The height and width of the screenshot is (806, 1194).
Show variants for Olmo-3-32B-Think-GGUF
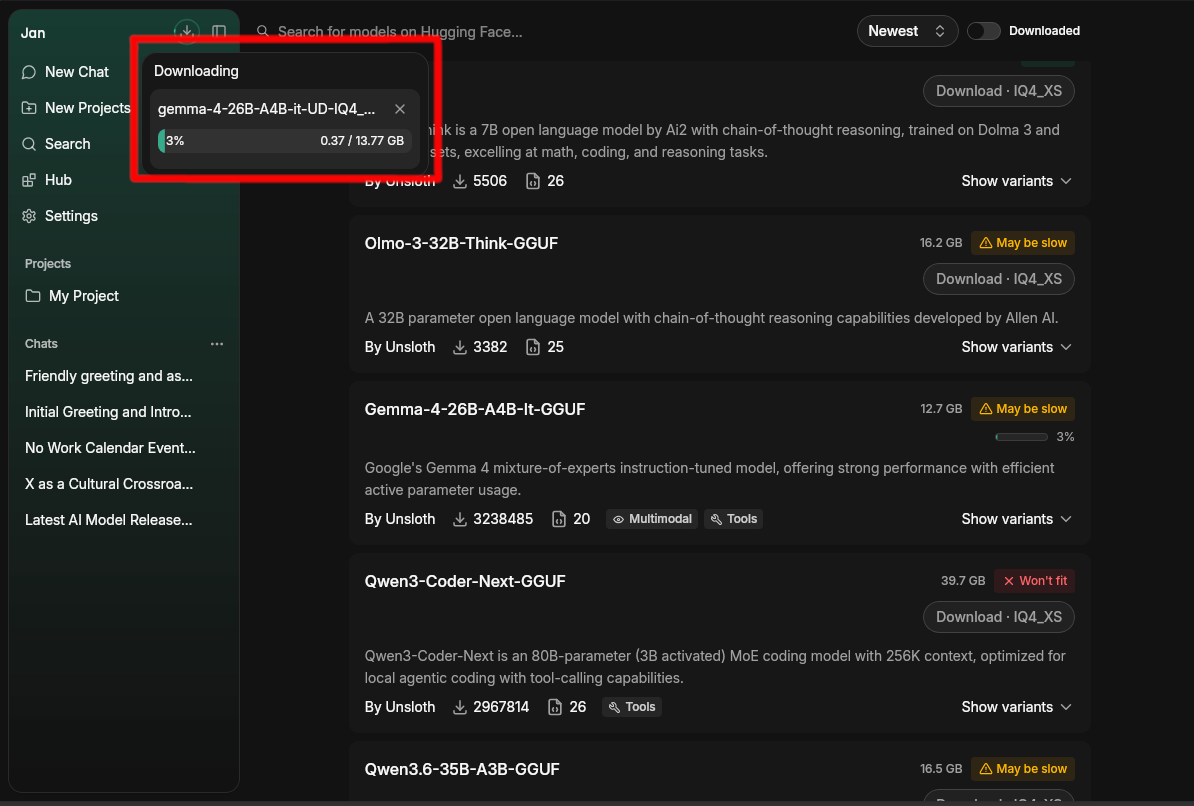1017,347
